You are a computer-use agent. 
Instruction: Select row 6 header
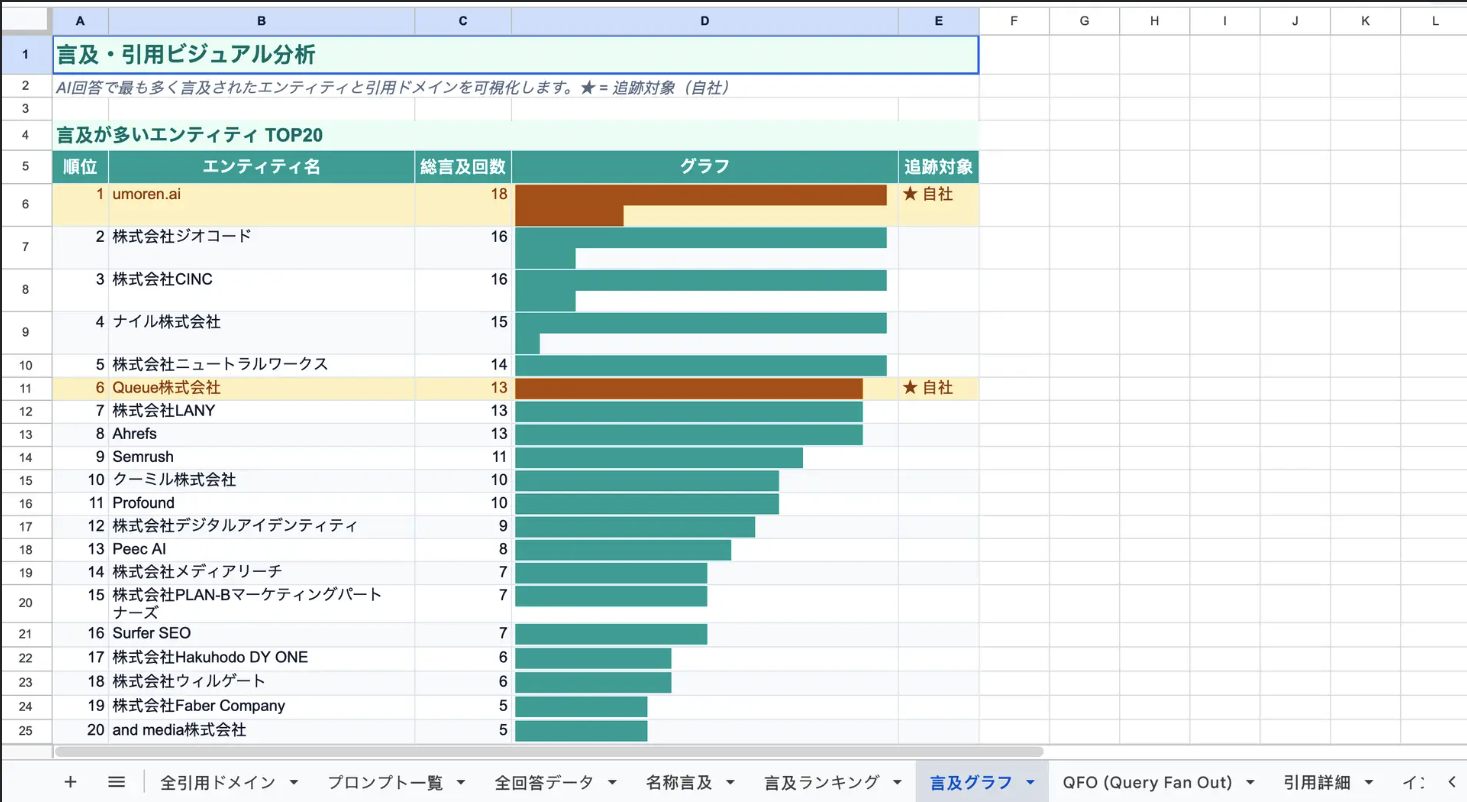(26, 205)
